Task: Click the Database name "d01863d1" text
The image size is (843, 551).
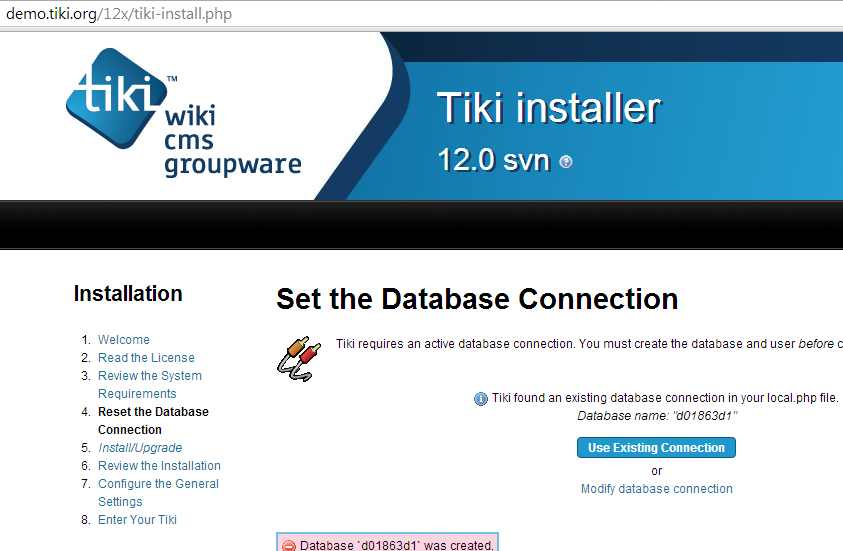Action: 657,416
